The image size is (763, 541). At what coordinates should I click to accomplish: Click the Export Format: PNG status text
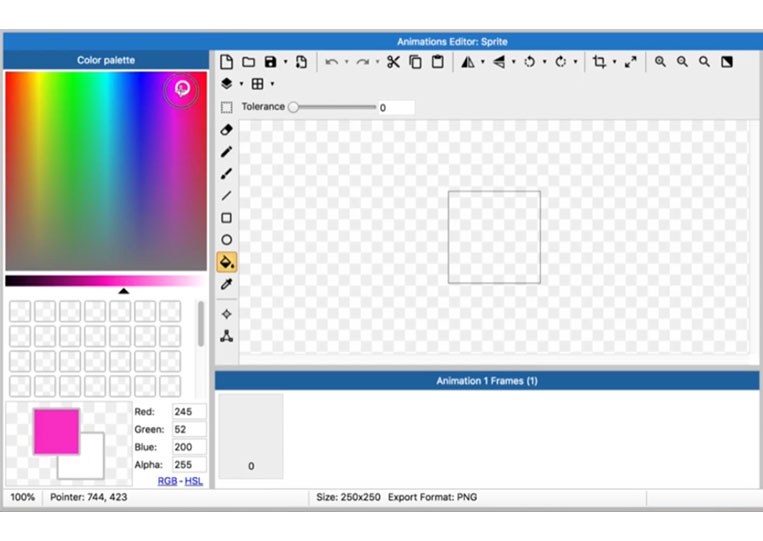point(432,497)
